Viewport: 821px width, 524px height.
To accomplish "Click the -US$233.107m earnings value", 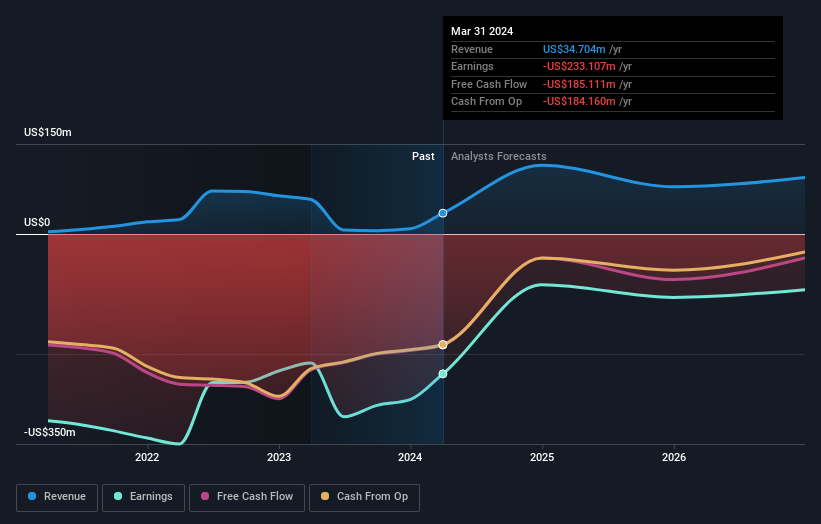I will [579, 66].
